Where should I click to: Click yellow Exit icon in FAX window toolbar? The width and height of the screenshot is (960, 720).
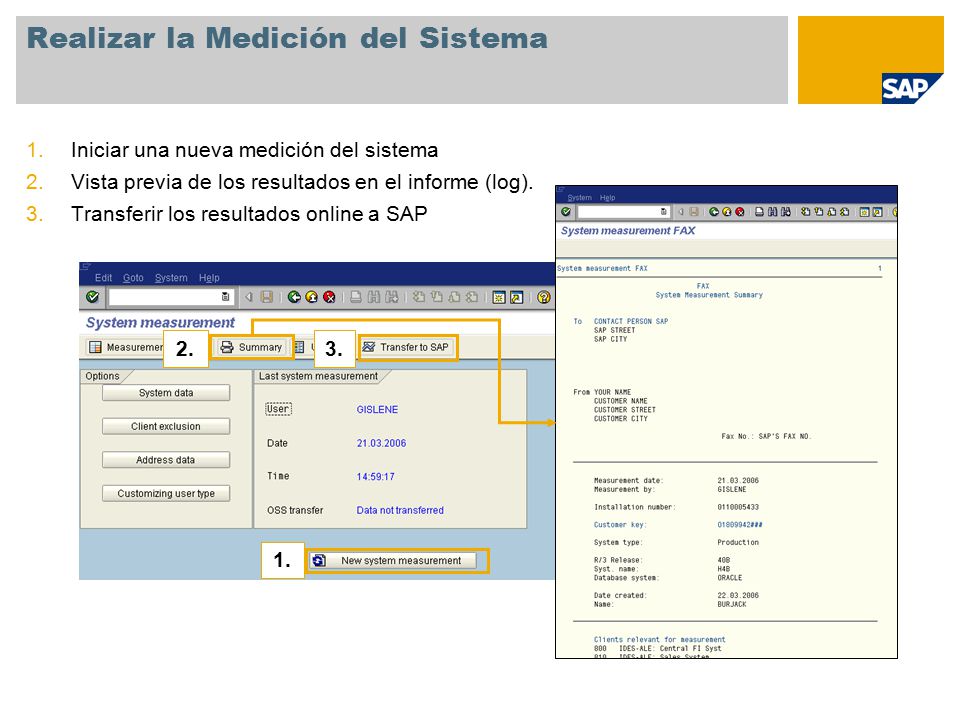[727, 212]
